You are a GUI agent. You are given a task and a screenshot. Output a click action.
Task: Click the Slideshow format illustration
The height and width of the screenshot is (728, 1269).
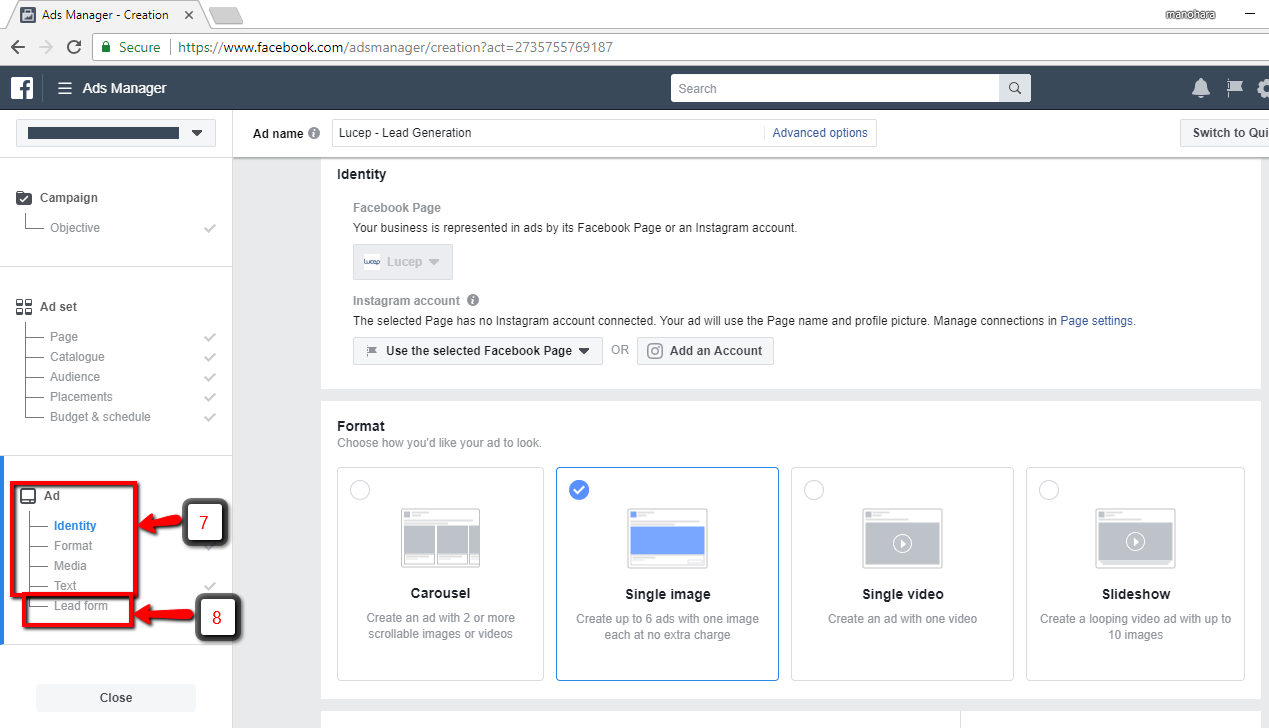click(x=1135, y=538)
